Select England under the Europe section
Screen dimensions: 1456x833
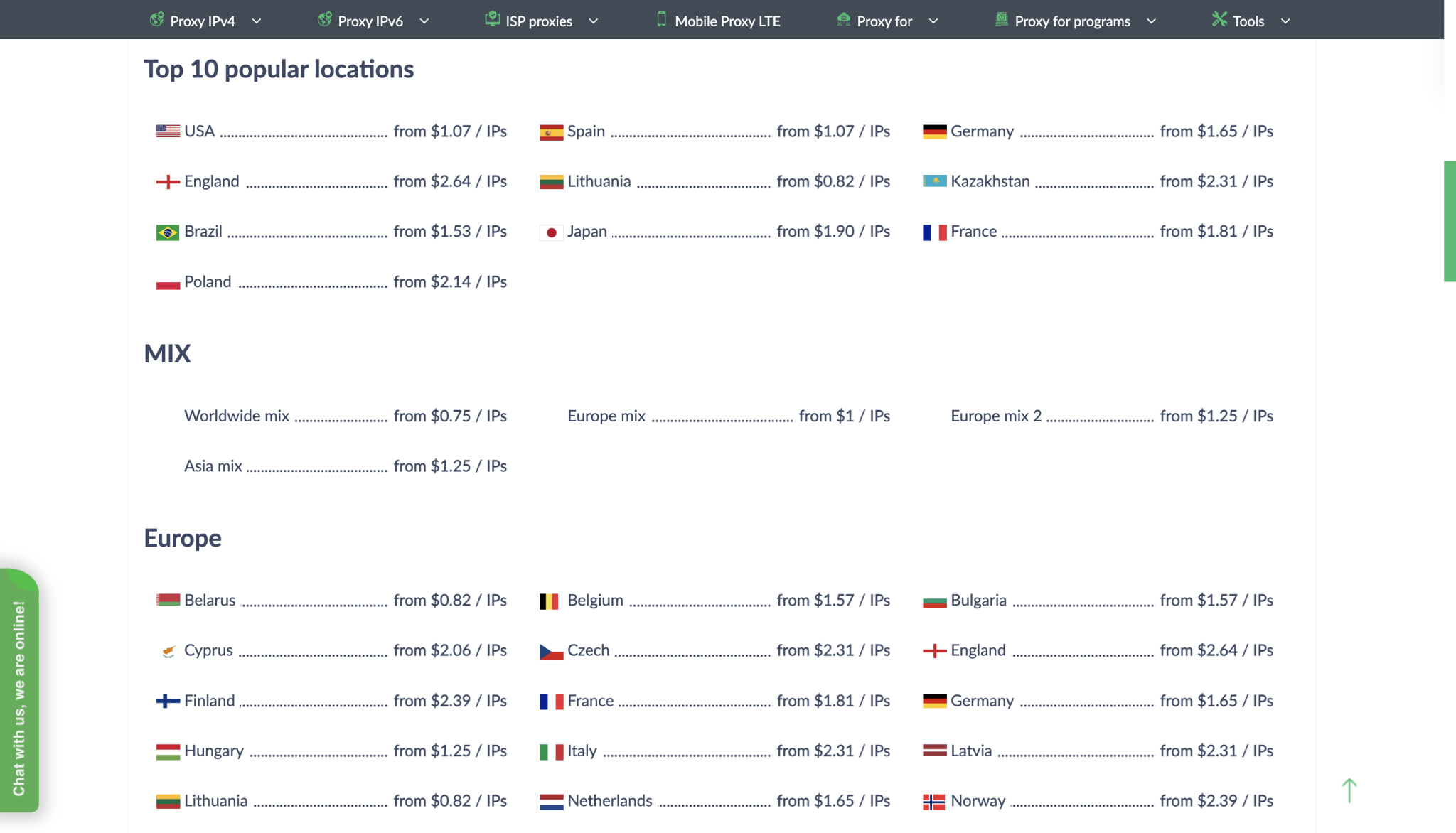point(979,650)
